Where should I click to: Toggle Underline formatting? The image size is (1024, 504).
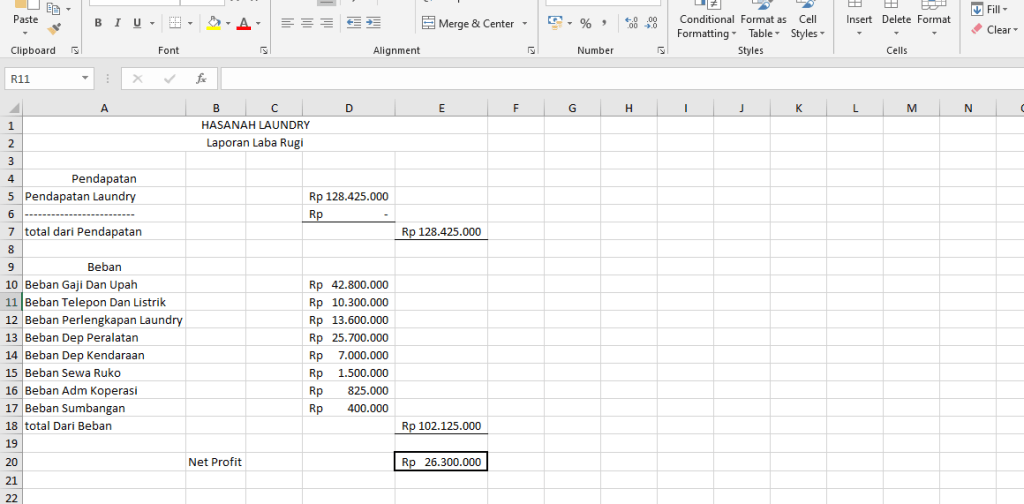[x=137, y=23]
